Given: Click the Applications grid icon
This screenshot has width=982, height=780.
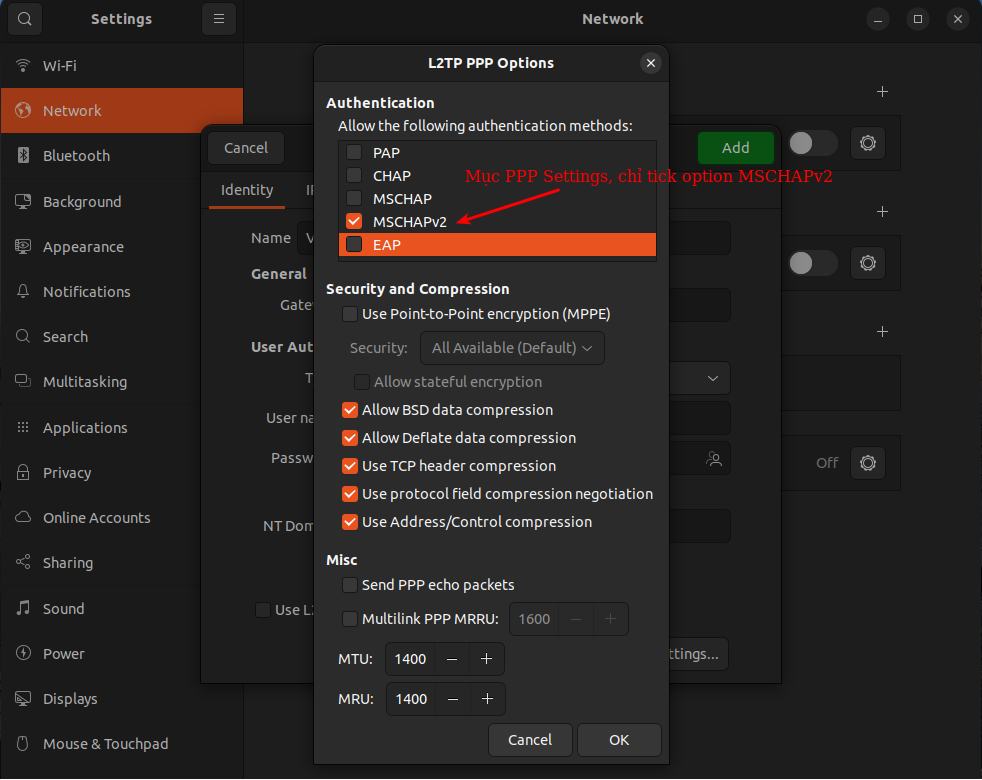Looking at the screenshot, I should 23,427.
